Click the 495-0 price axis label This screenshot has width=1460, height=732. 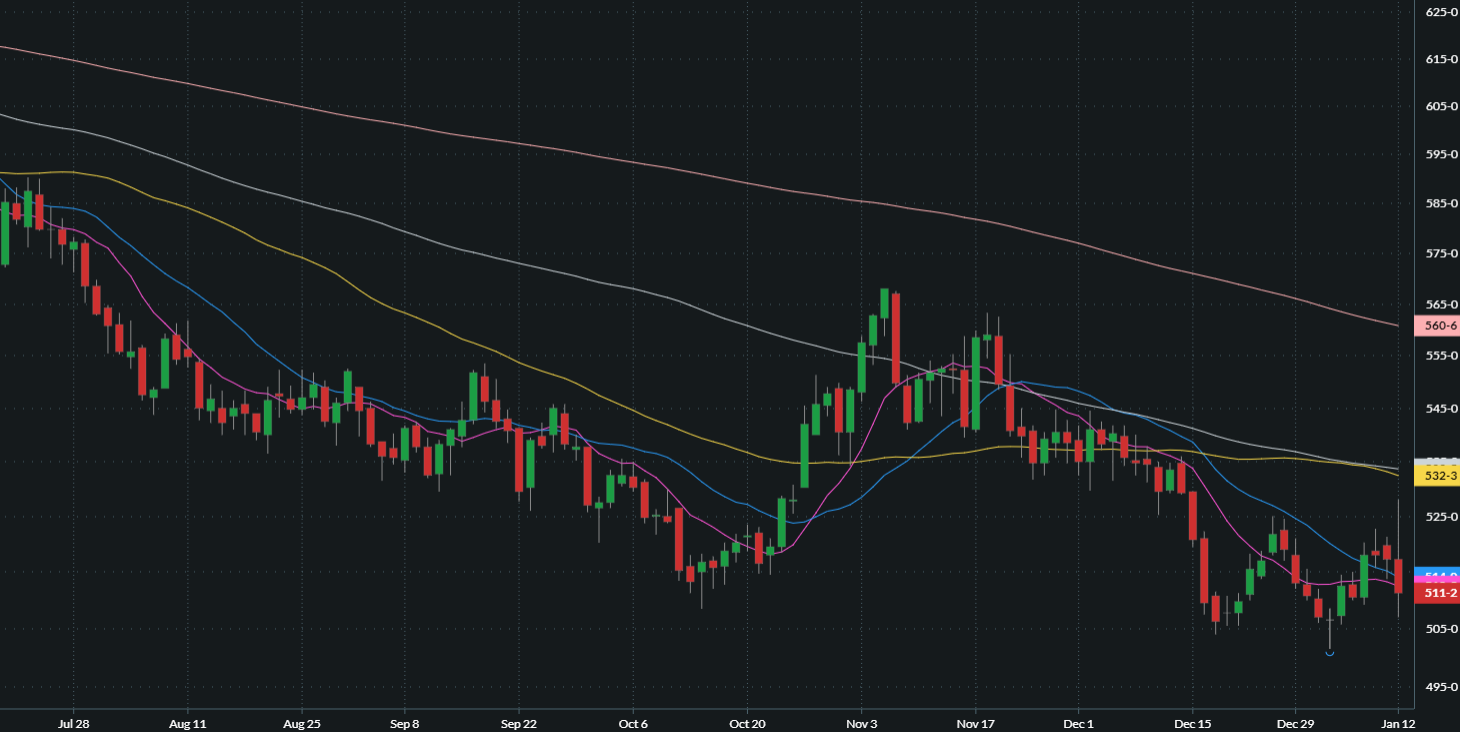1441,686
